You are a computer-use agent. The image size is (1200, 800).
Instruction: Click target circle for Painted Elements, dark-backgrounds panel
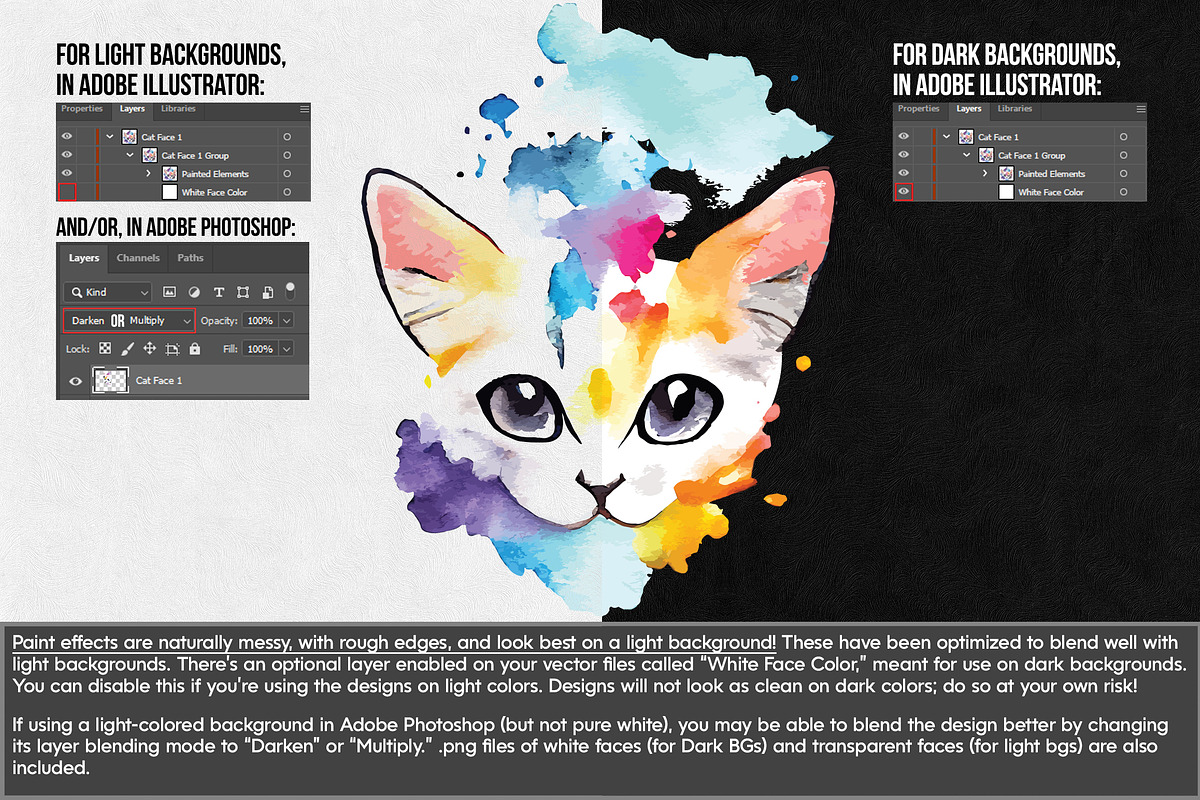point(1124,174)
